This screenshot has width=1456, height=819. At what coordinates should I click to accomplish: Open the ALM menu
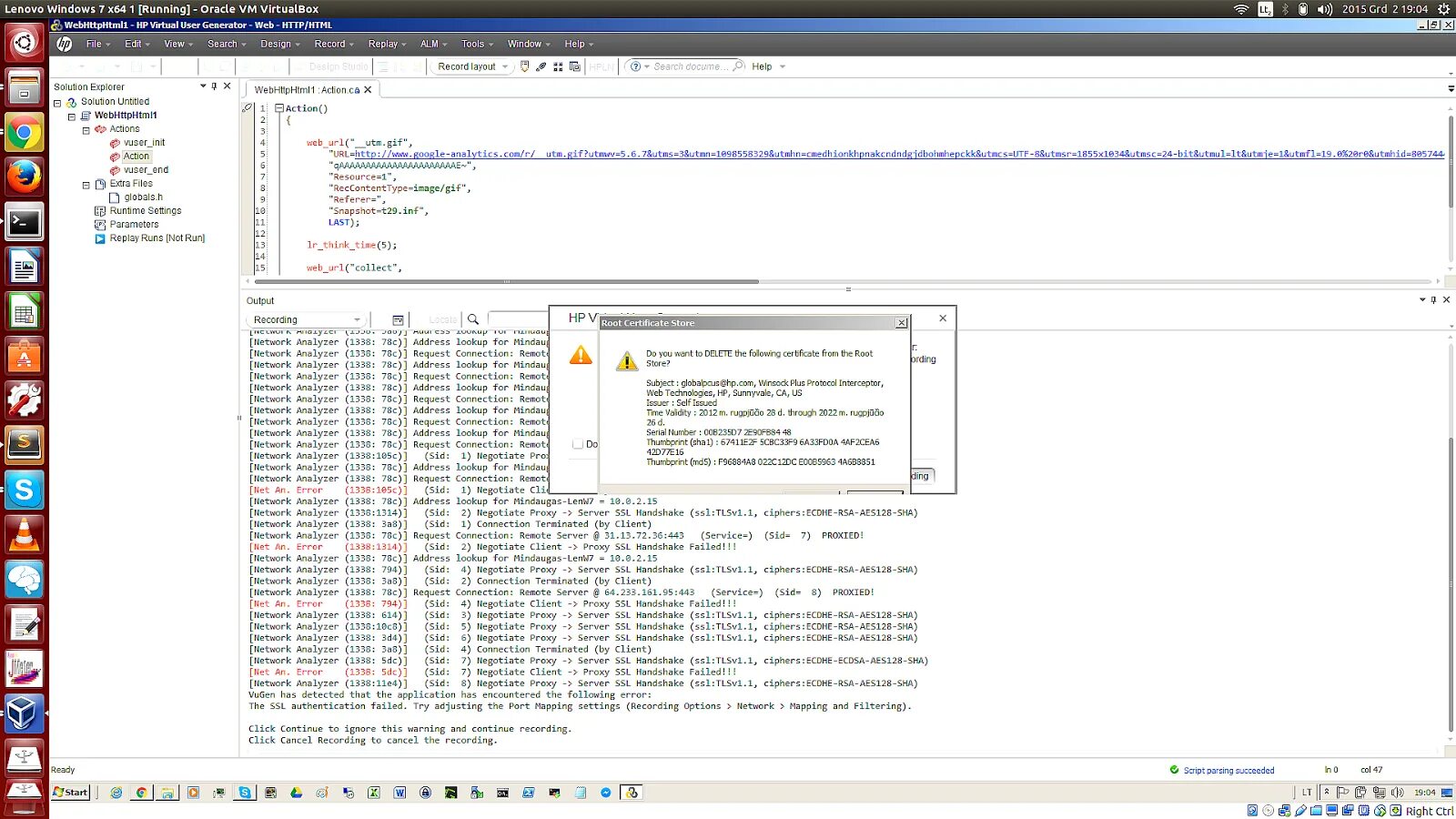pos(433,44)
